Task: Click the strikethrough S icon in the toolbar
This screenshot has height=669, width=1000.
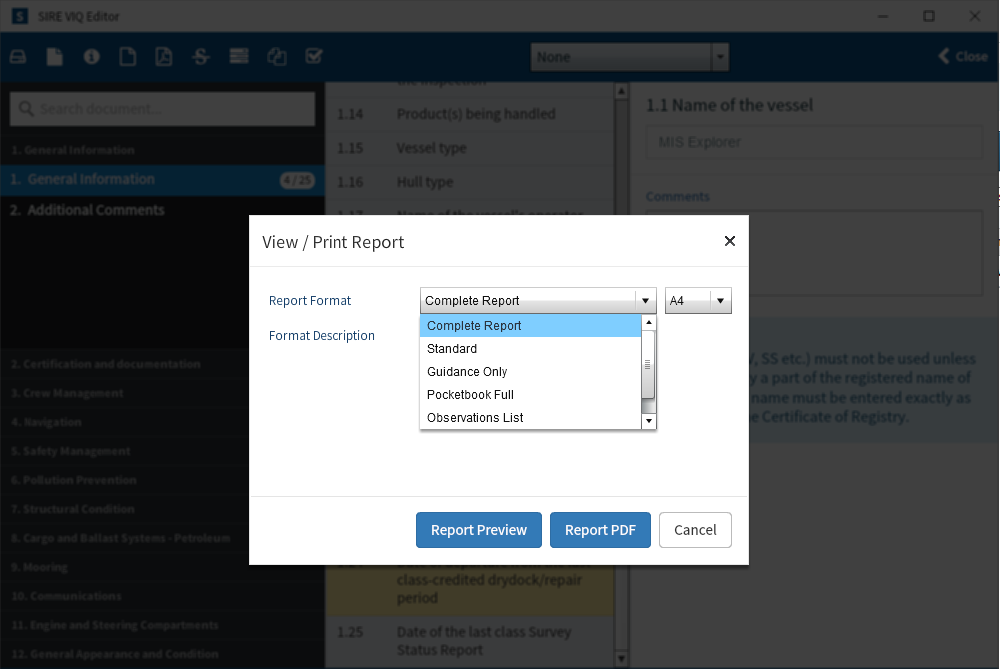Action: [201, 57]
